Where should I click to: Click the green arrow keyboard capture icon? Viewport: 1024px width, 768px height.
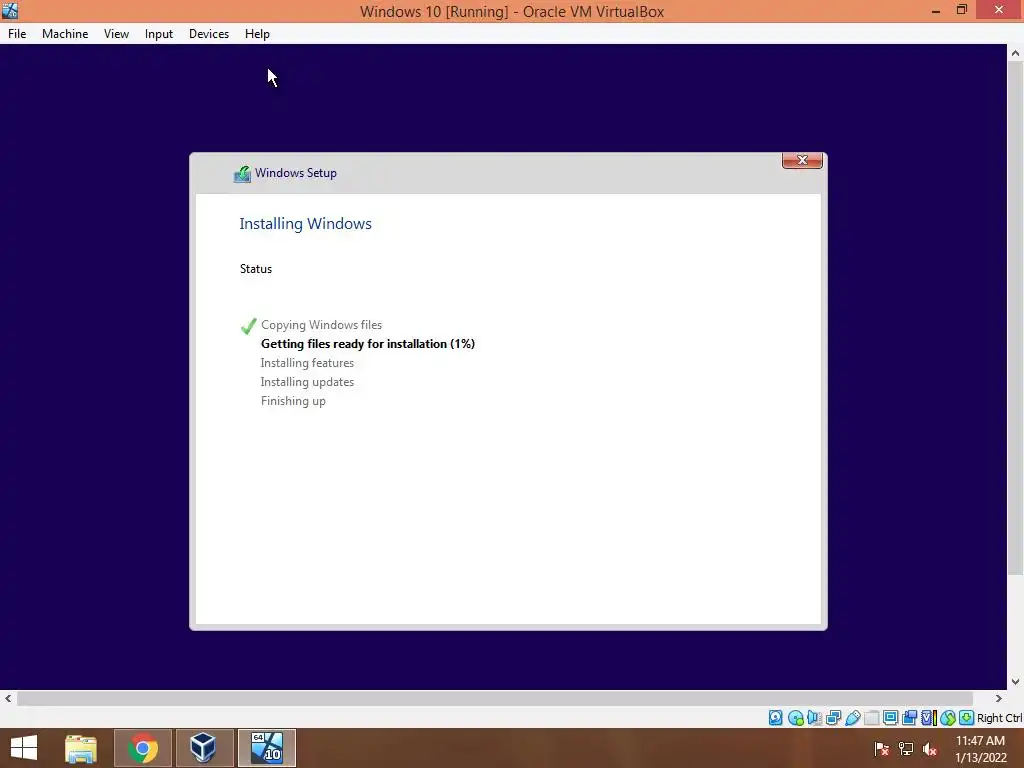[x=967, y=718]
